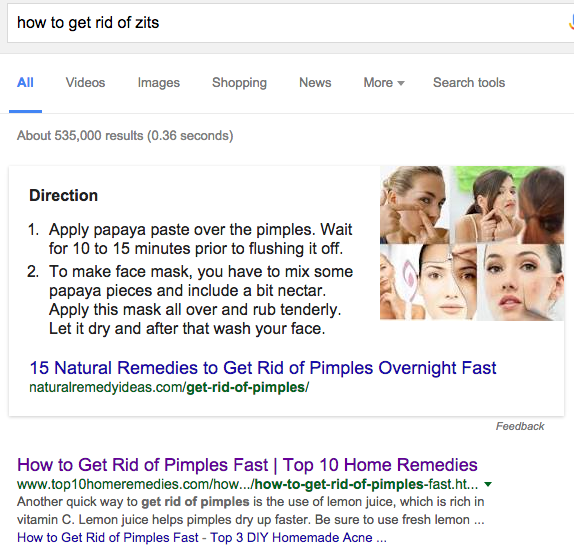Open 'Top 3 DIY Homemade Acne' sublink

coord(202,538)
